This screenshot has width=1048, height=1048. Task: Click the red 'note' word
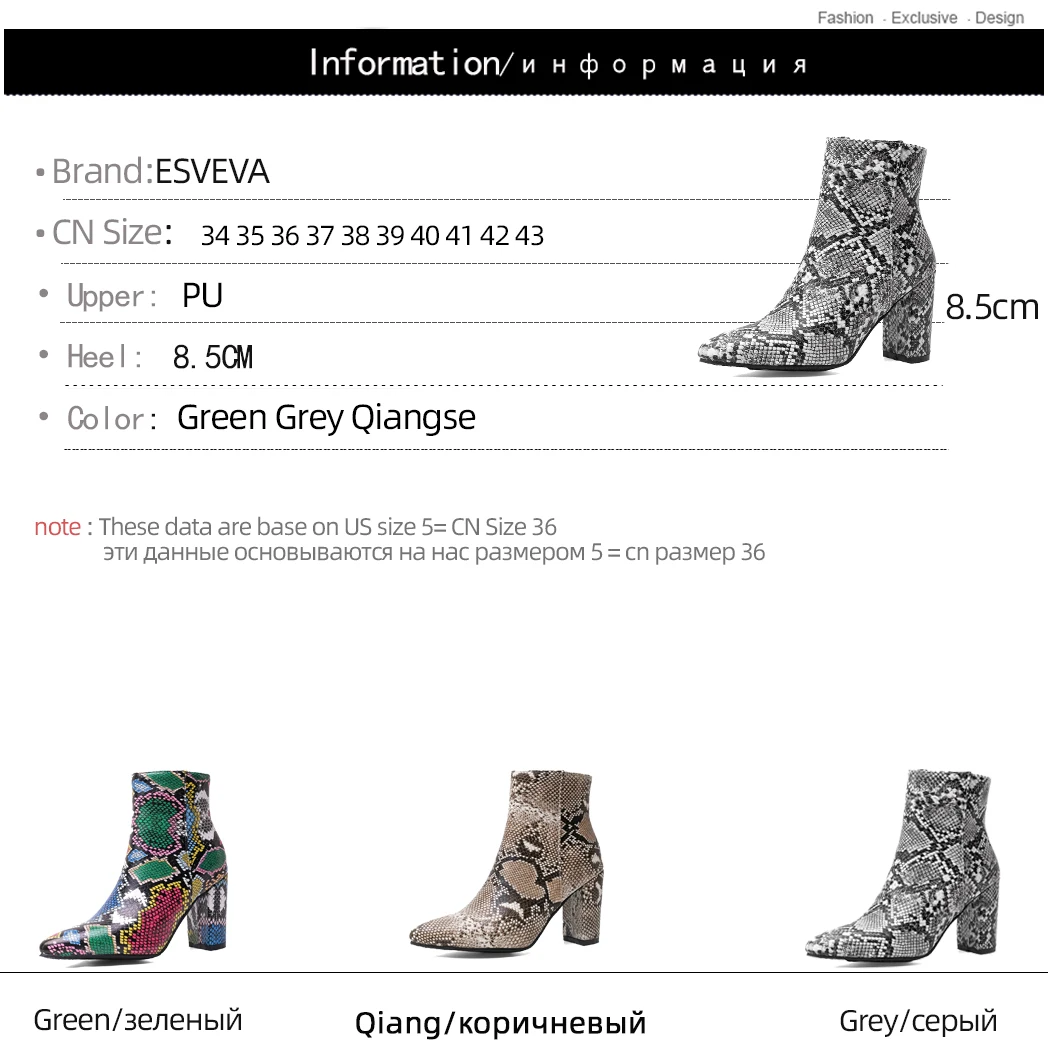57,527
